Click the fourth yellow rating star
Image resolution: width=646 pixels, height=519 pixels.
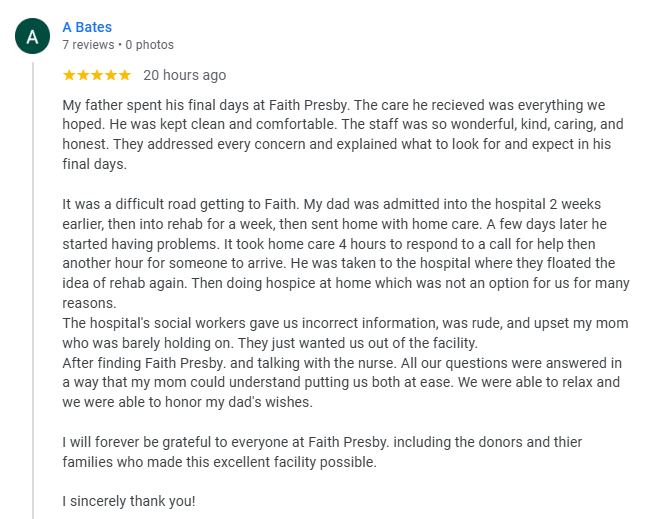(111, 75)
